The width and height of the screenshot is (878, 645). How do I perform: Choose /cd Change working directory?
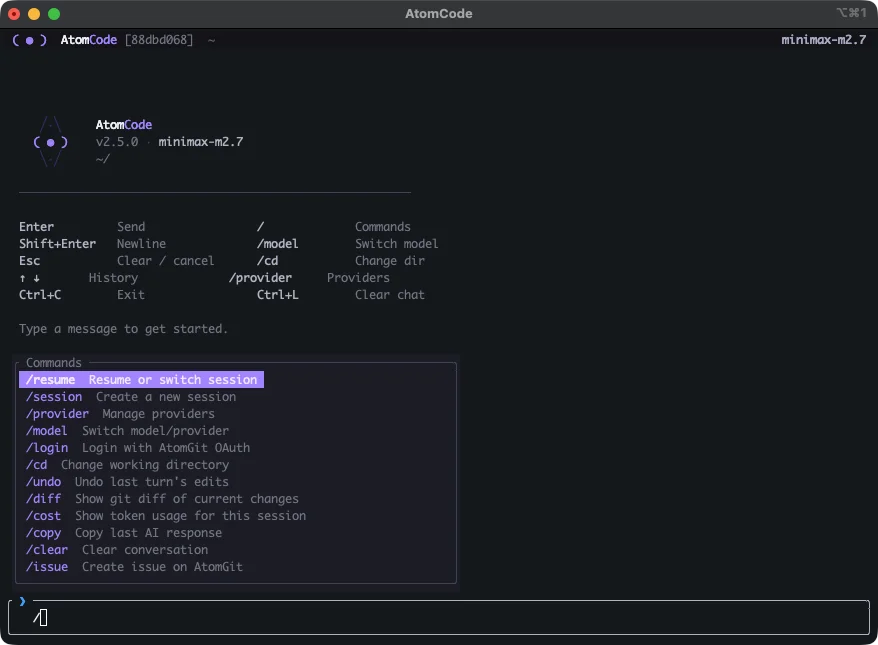[127, 465]
